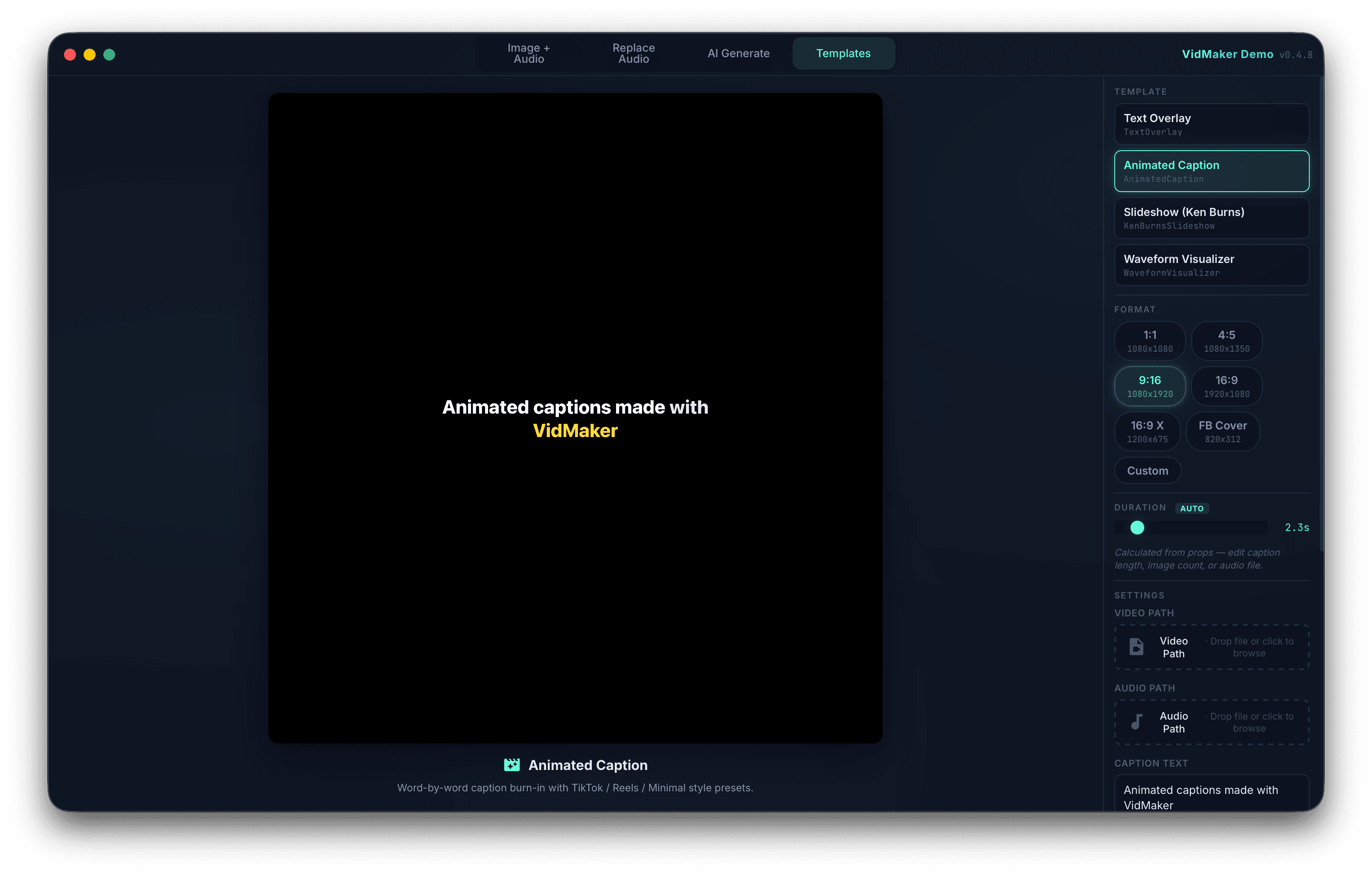The height and width of the screenshot is (875, 1372).
Task: Select the 16:9 1920x1080 format
Action: (x=1226, y=386)
